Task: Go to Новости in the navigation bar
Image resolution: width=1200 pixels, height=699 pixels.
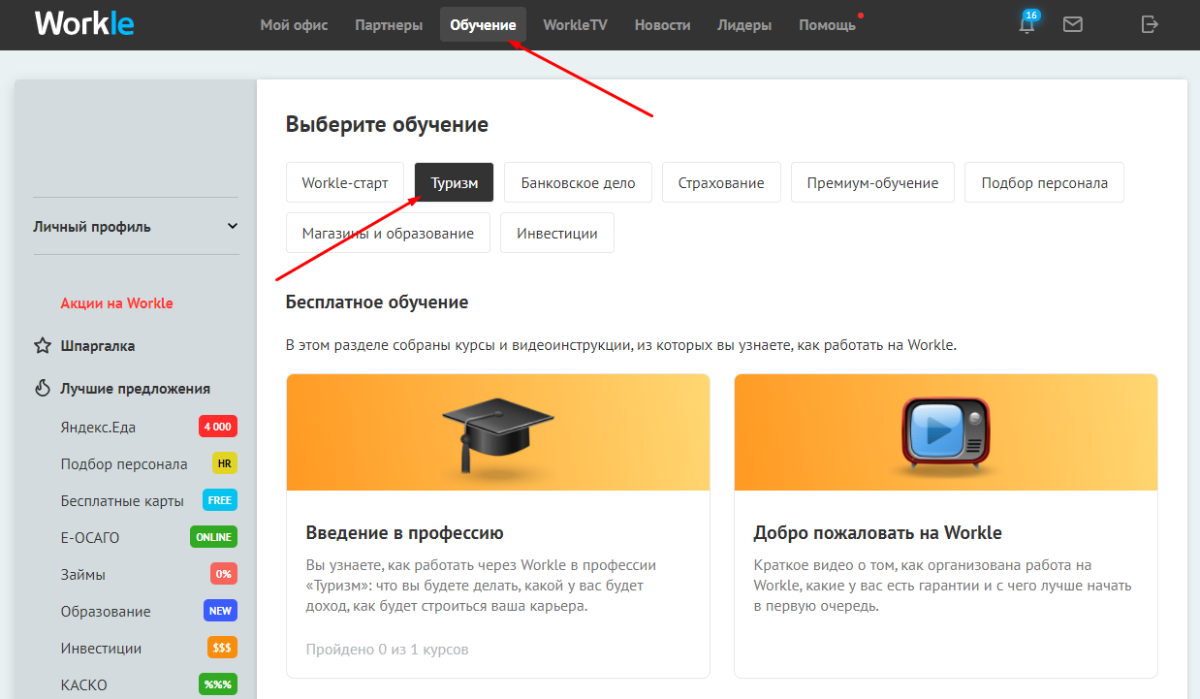Action: (x=662, y=24)
